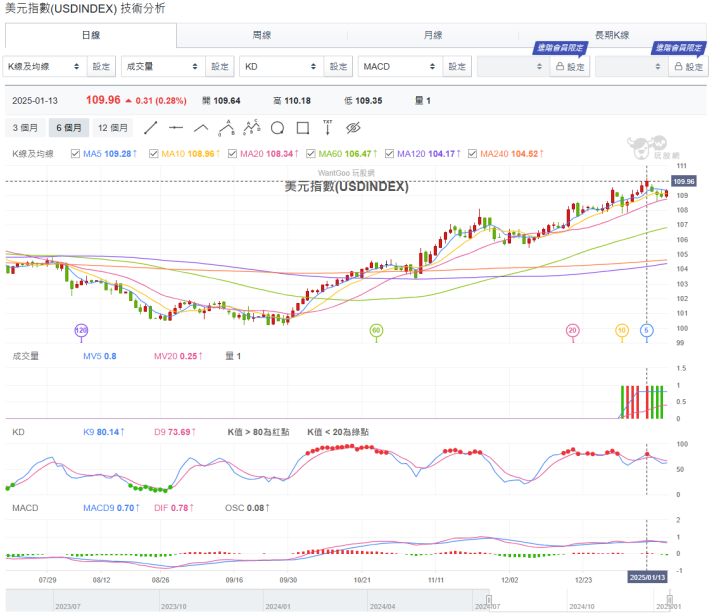
Task: Open the MACD indicator dropdown
Action: pos(400,67)
